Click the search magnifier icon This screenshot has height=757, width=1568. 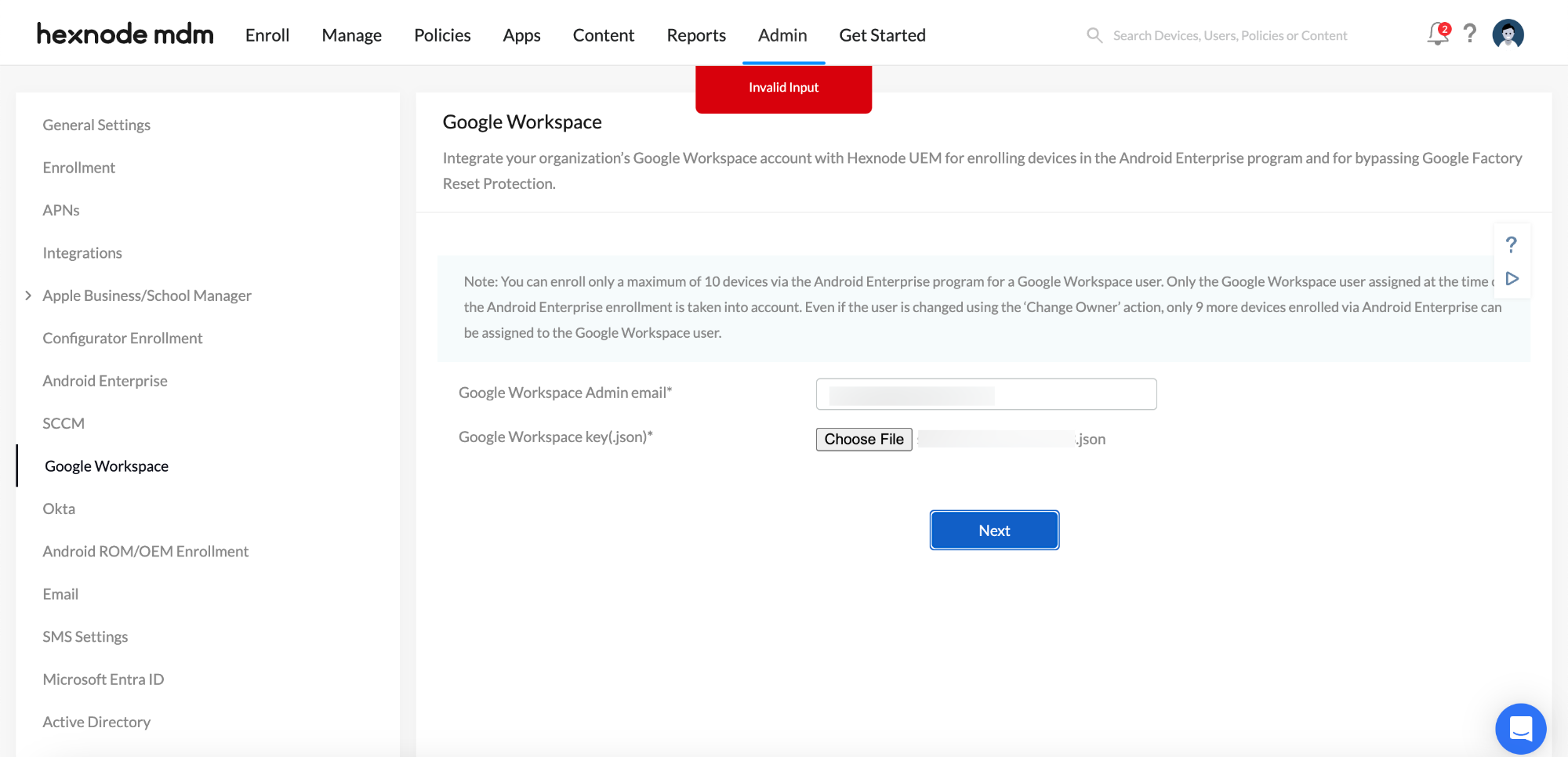1094,35
